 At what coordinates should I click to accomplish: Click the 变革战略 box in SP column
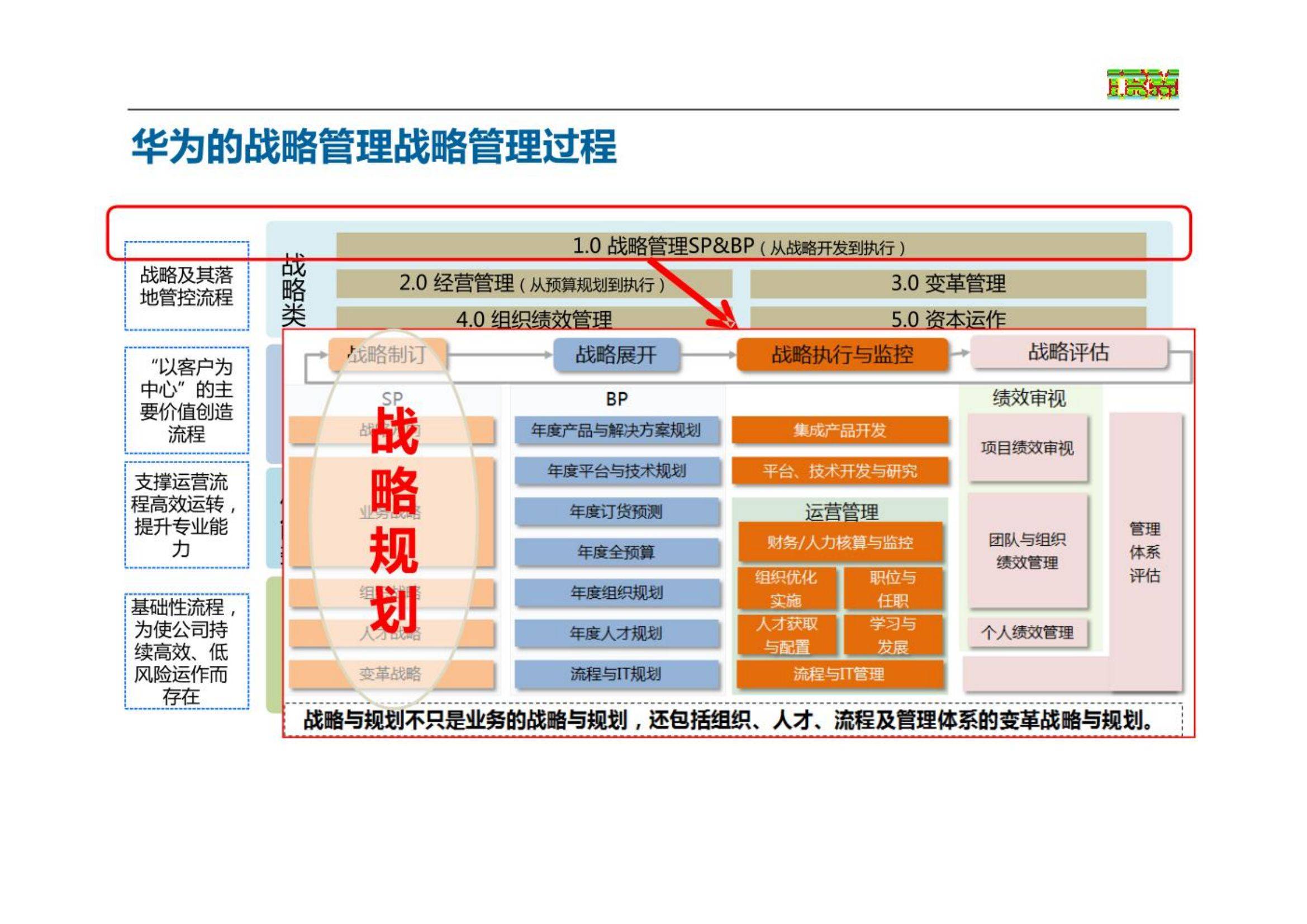coord(391,674)
